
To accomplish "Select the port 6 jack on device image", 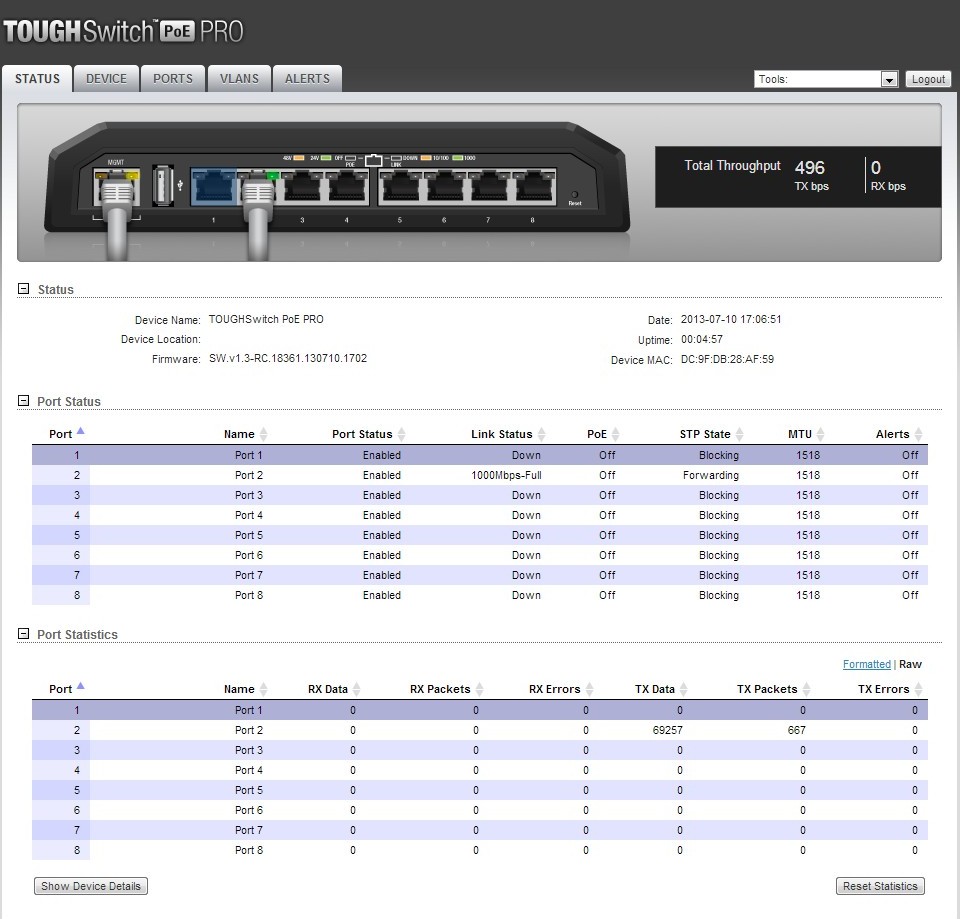I will 444,186.
